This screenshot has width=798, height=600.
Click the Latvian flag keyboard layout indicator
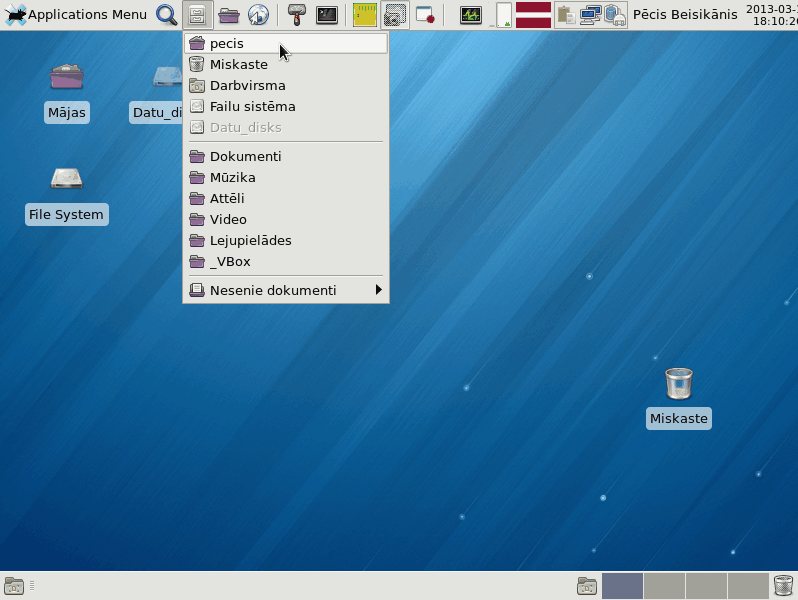tap(533, 15)
